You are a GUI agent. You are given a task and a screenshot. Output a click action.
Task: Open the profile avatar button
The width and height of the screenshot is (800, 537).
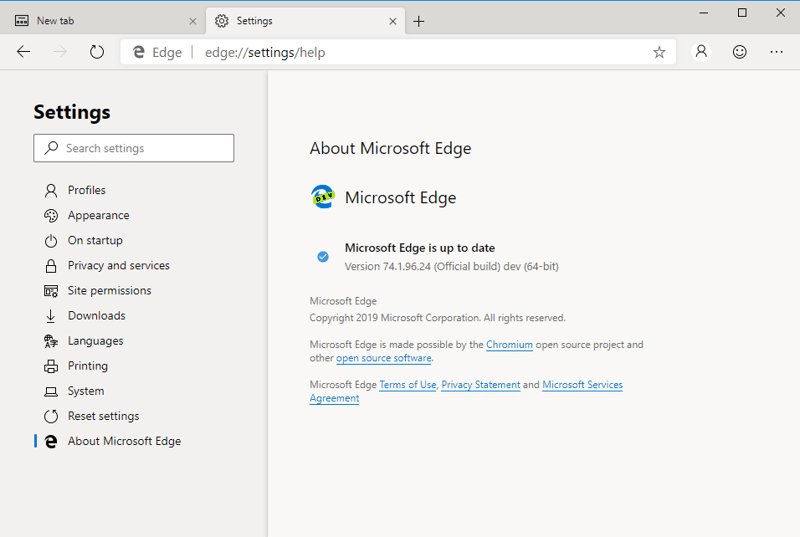click(701, 52)
